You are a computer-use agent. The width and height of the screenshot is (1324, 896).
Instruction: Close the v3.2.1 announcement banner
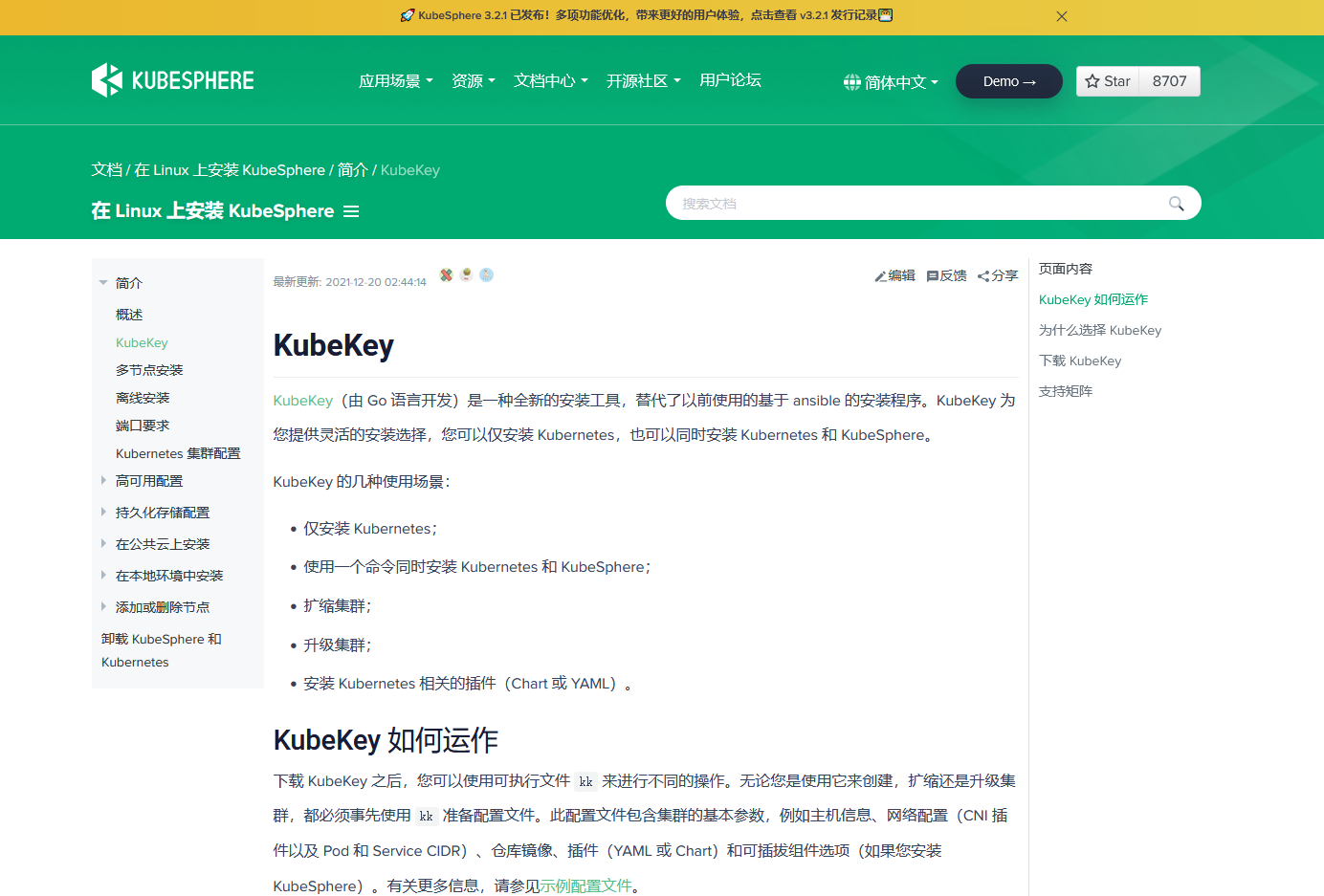point(1062,16)
